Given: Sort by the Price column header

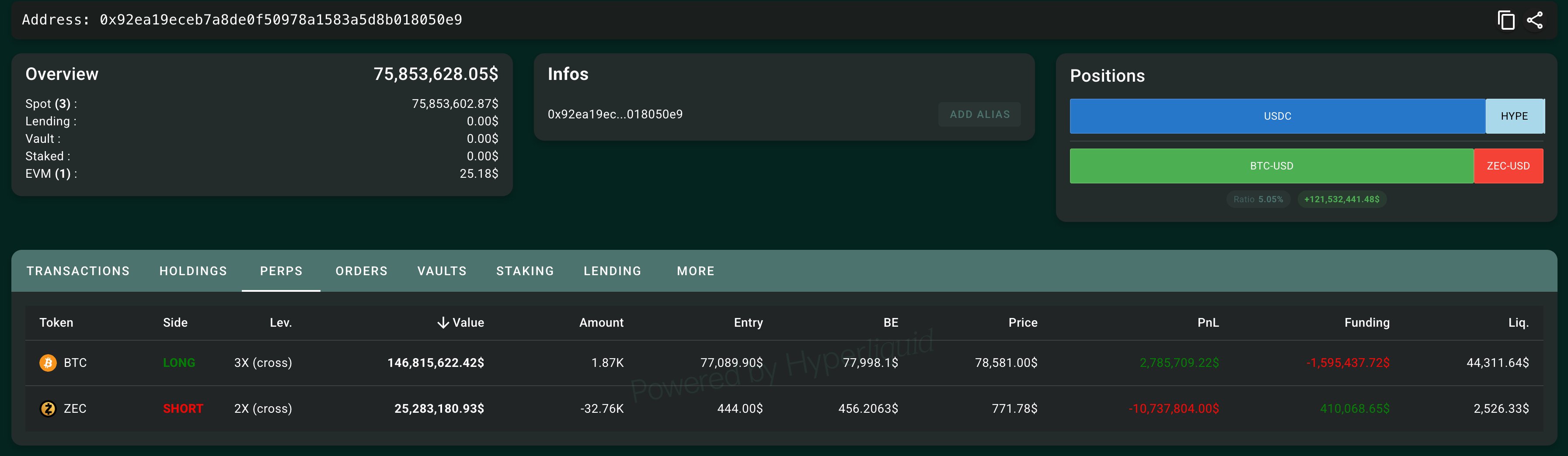Looking at the screenshot, I should 1023,322.
